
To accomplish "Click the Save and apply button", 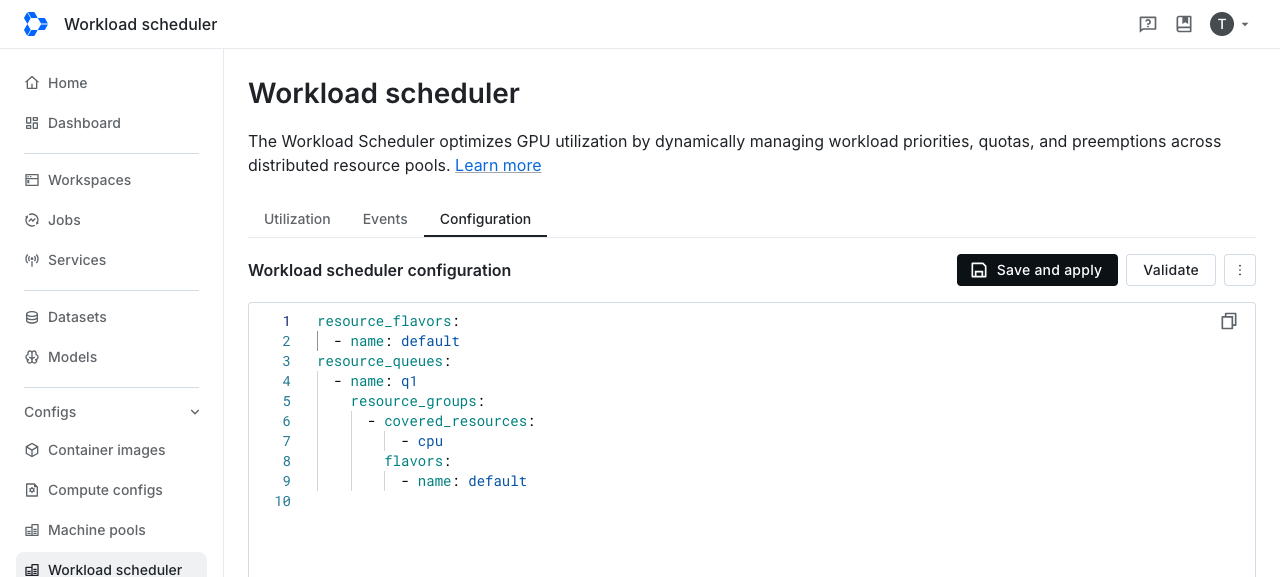I will [1037, 270].
